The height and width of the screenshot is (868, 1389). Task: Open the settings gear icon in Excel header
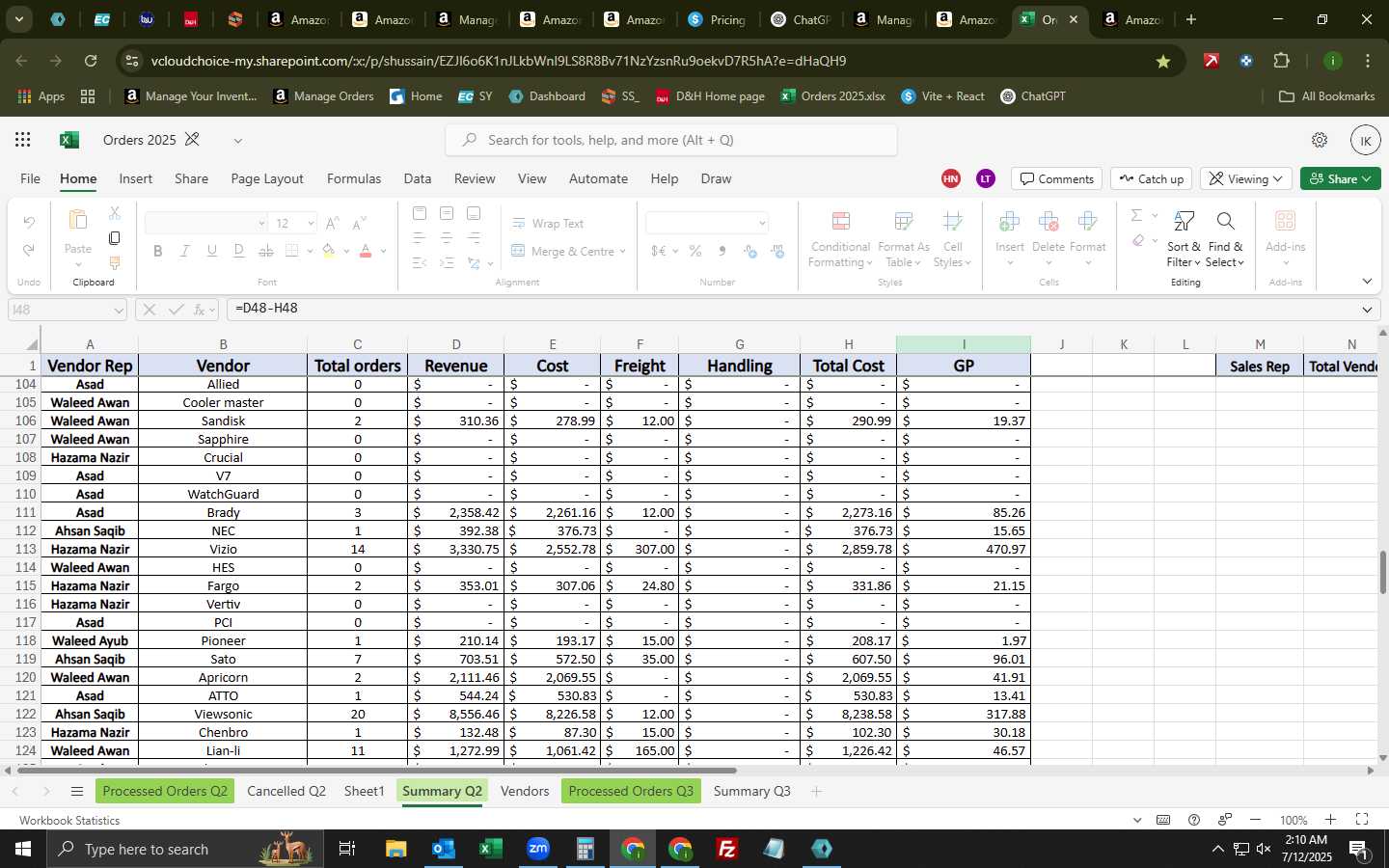(x=1320, y=140)
